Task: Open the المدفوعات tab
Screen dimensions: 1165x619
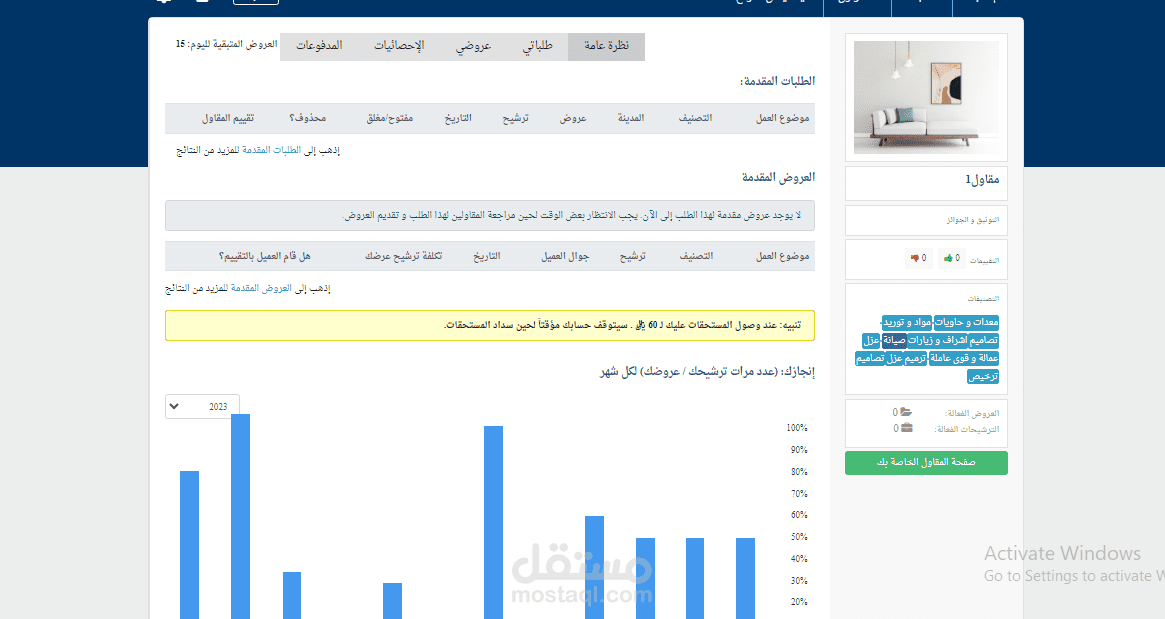Action: [x=319, y=46]
